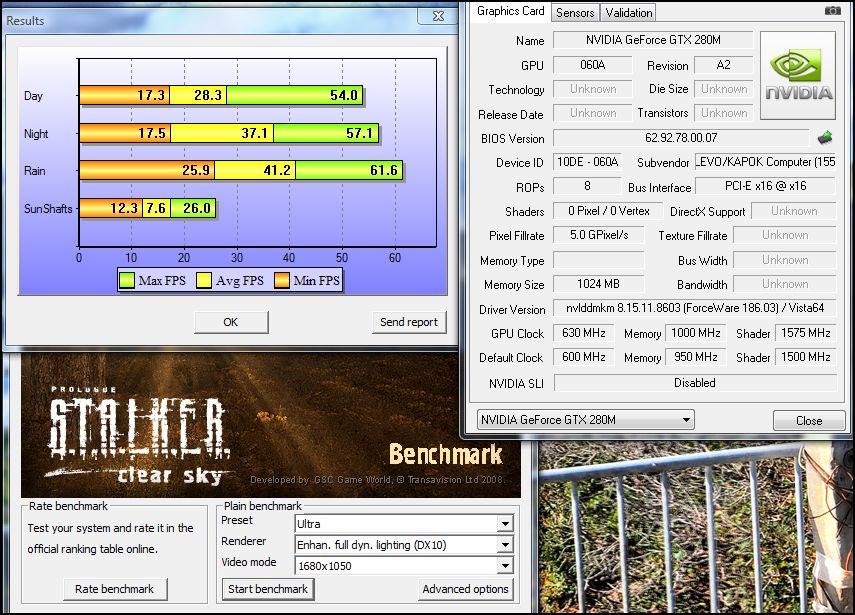Click the Rain max FPS value 61.6
This screenshot has width=855, height=615.
click(384, 170)
